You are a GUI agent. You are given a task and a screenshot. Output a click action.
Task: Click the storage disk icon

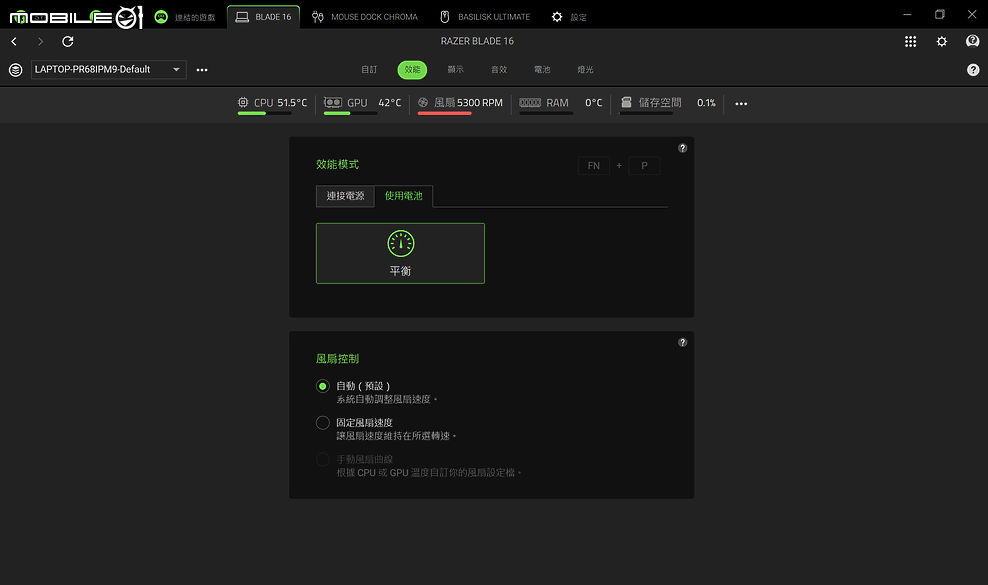(626, 102)
